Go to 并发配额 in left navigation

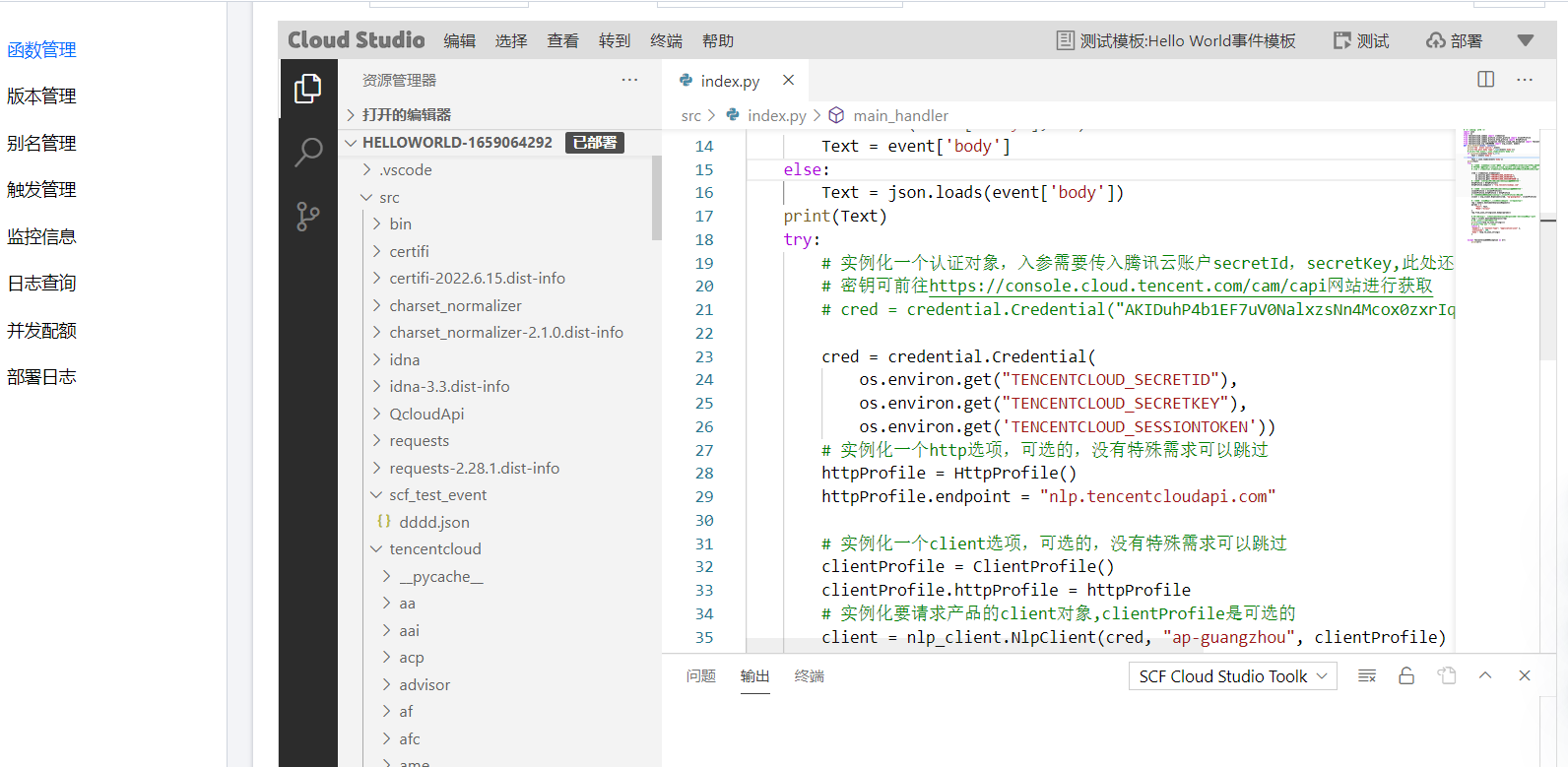41,330
